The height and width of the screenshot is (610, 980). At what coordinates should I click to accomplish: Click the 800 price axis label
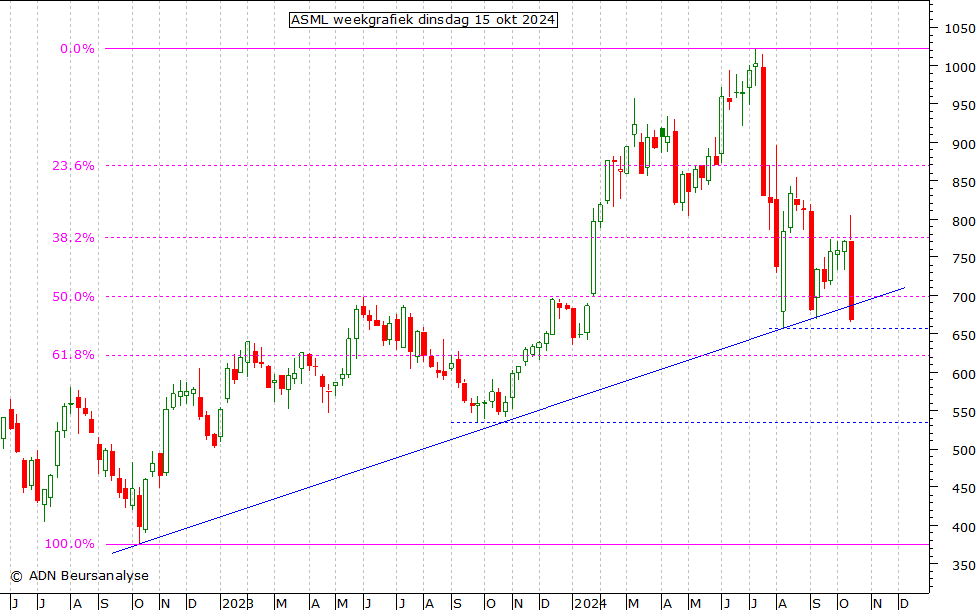pos(963,221)
